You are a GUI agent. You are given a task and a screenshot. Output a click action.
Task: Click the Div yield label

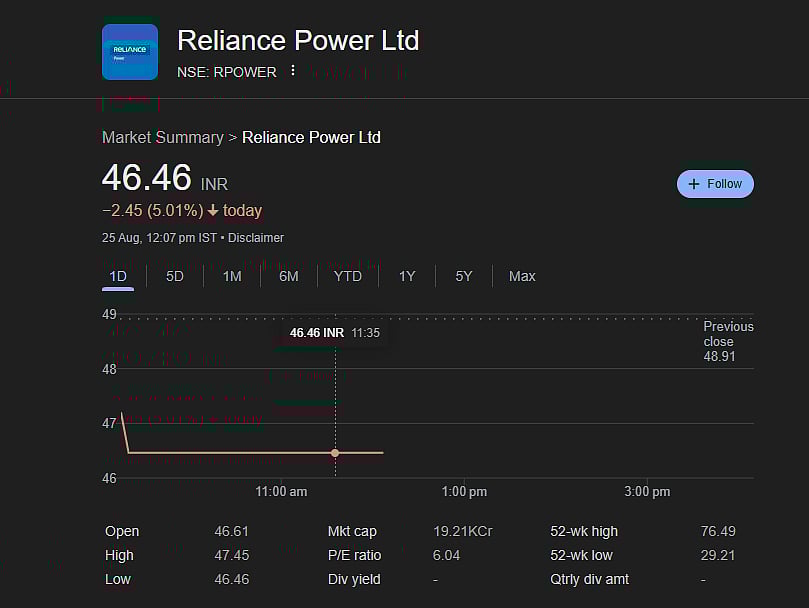[x=354, y=580]
